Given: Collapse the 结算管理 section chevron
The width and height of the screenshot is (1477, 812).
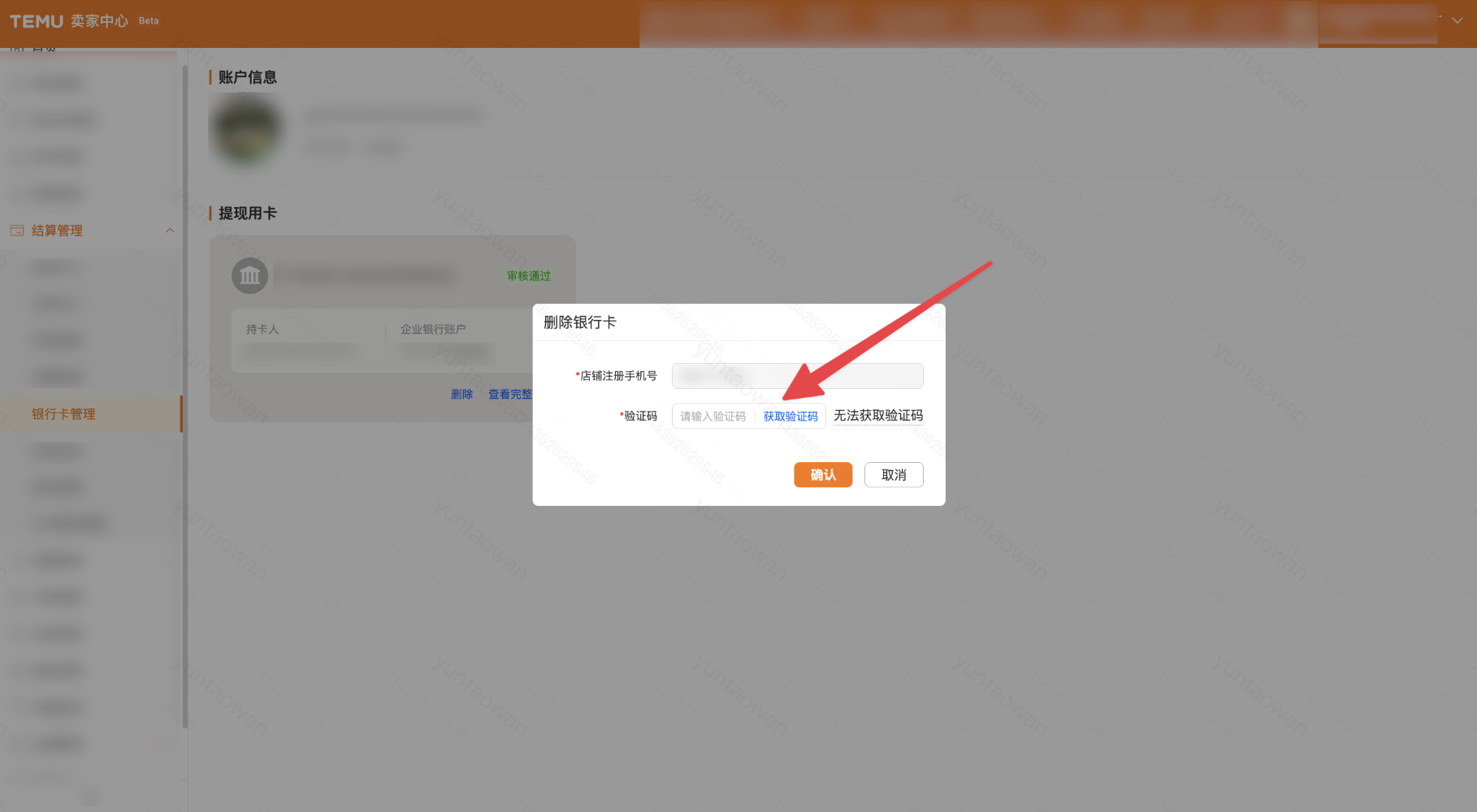Looking at the screenshot, I should [x=170, y=231].
